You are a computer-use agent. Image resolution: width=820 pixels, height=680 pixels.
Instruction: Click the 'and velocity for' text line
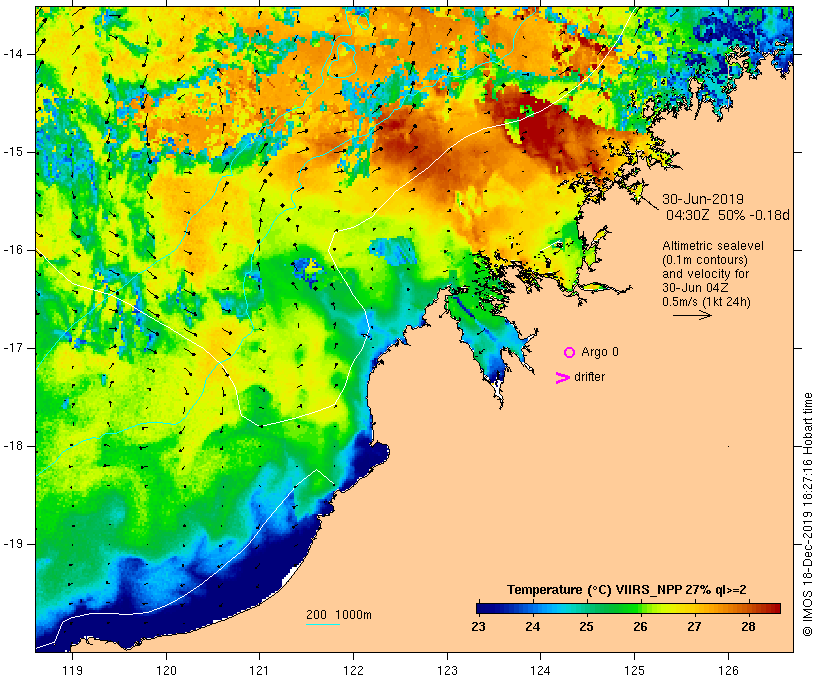coord(705,274)
